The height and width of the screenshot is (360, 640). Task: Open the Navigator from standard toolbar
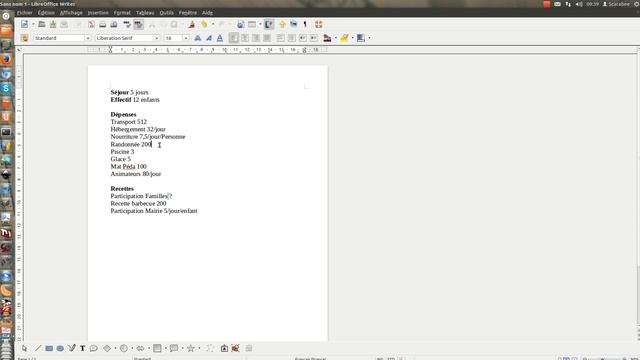(282, 24)
